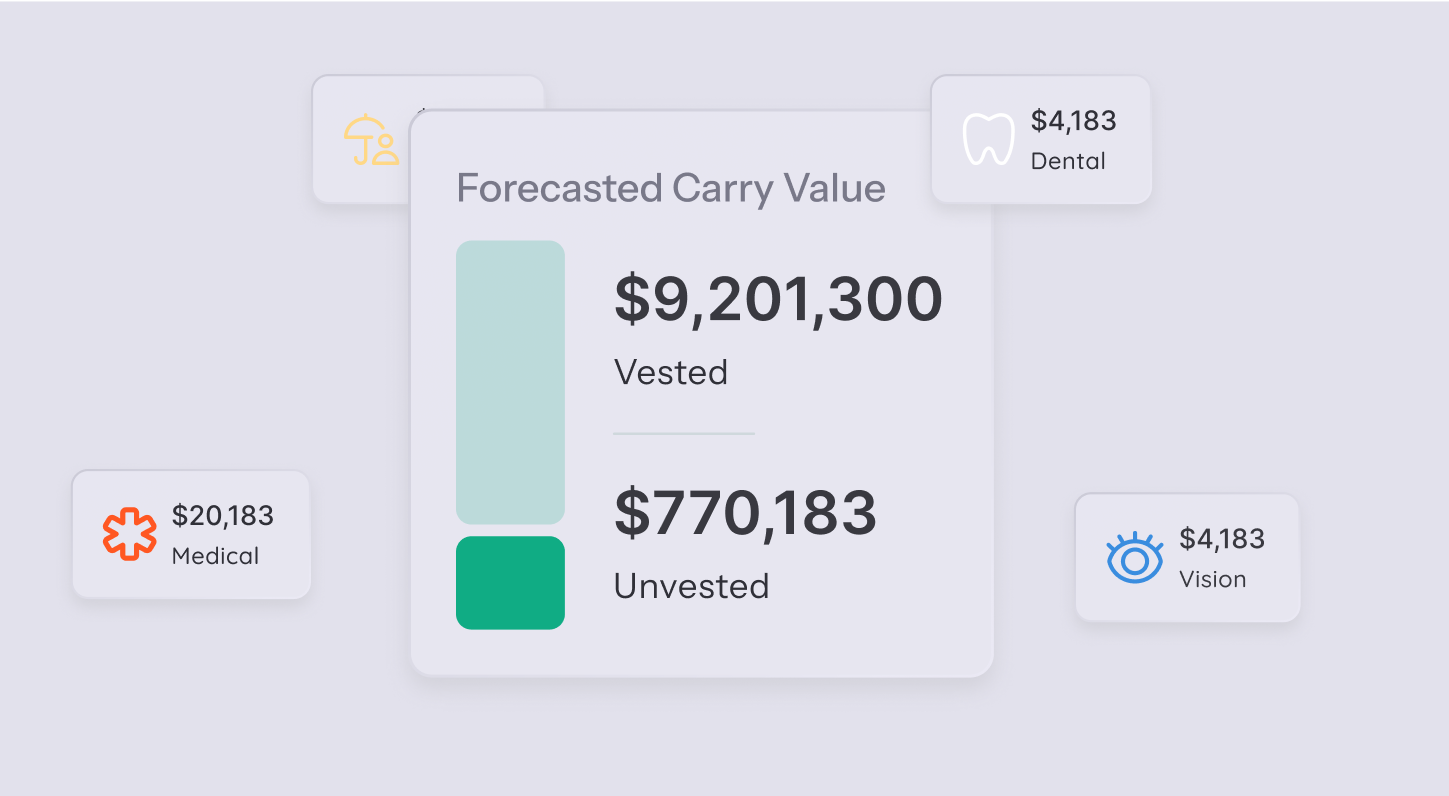Click the $4,183 Vision amount
Screen dimensions: 1449x796
[1221, 539]
